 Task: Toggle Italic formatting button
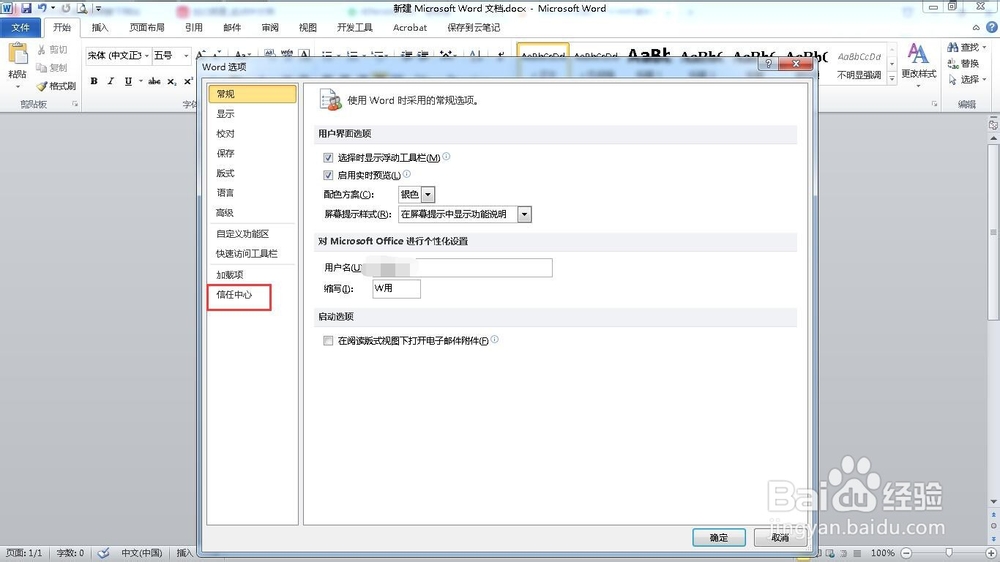111,81
